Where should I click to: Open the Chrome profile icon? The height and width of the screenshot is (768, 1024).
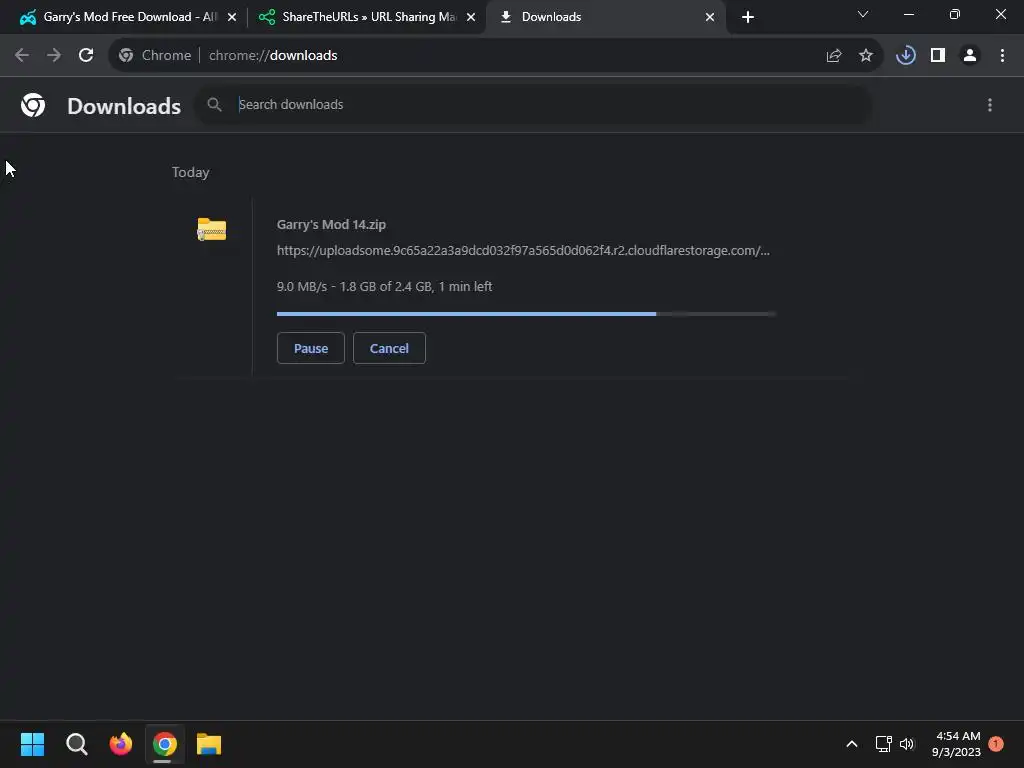pyautogui.click(x=970, y=56)
